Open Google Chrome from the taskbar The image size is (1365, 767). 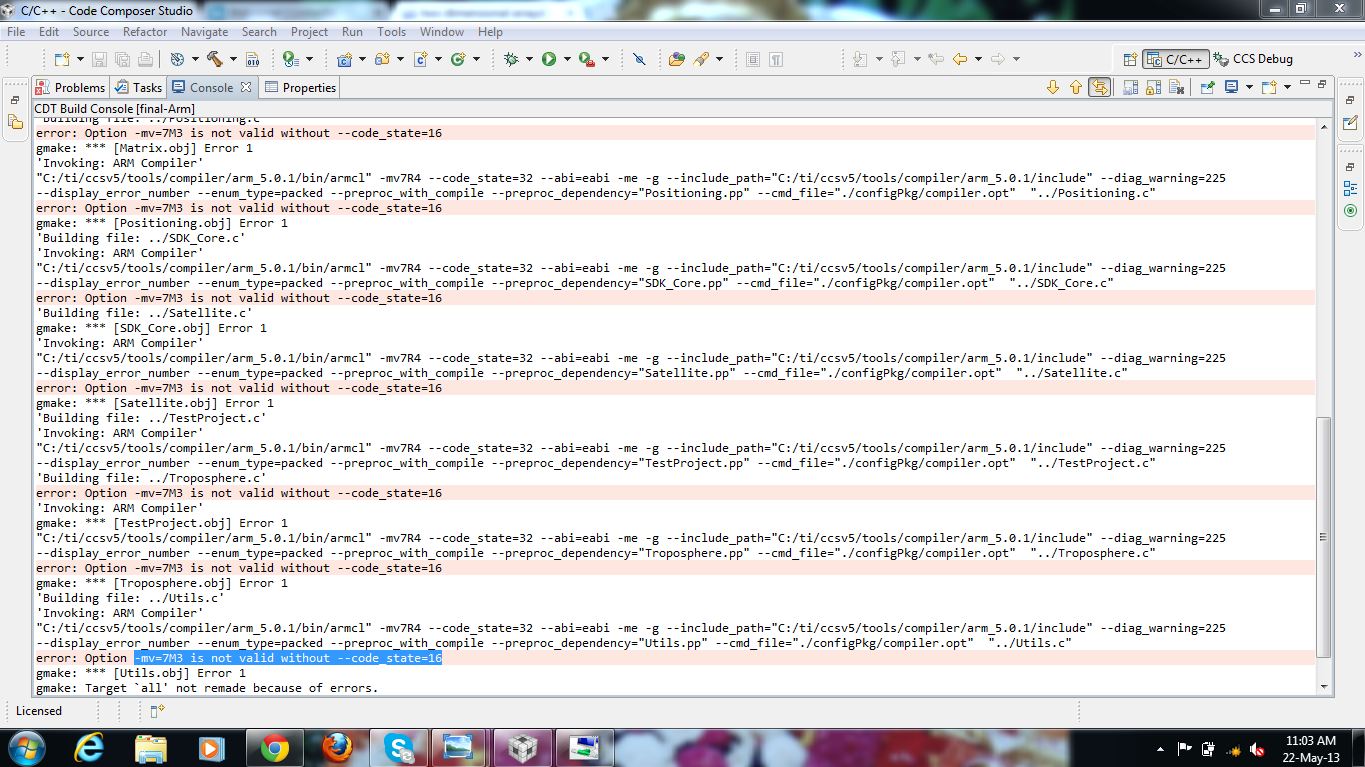[x=274, y=748]
